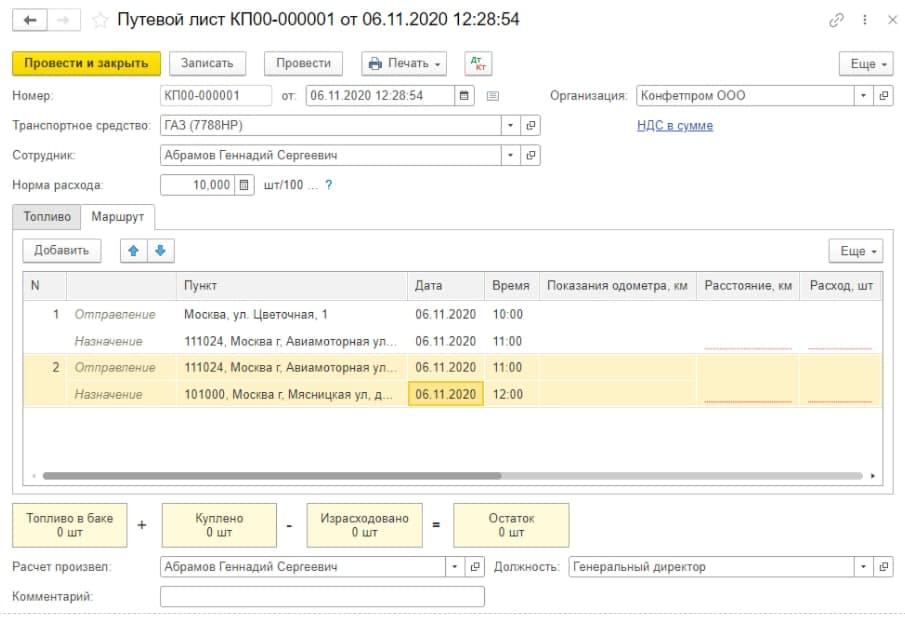Click the Должность field Генеральный директор
The image size is (905, 618).
(711, 567)
